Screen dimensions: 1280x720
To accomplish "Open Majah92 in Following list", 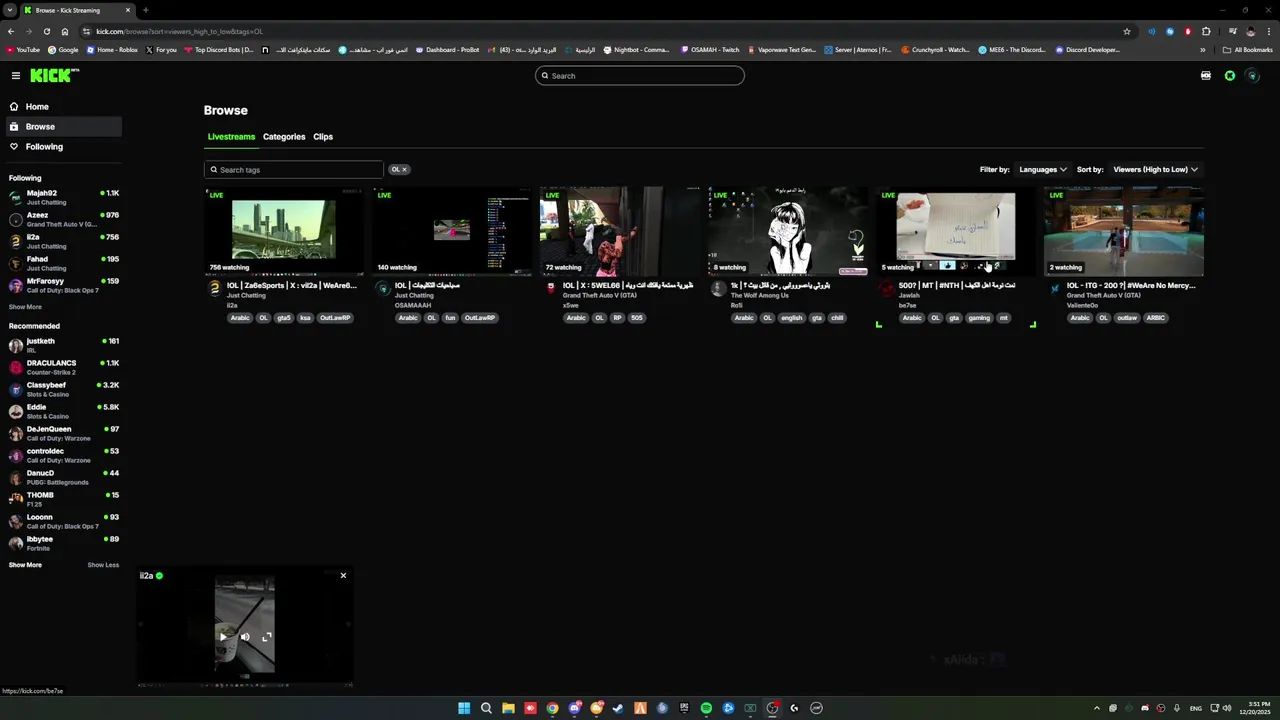I will pos(64,197).
